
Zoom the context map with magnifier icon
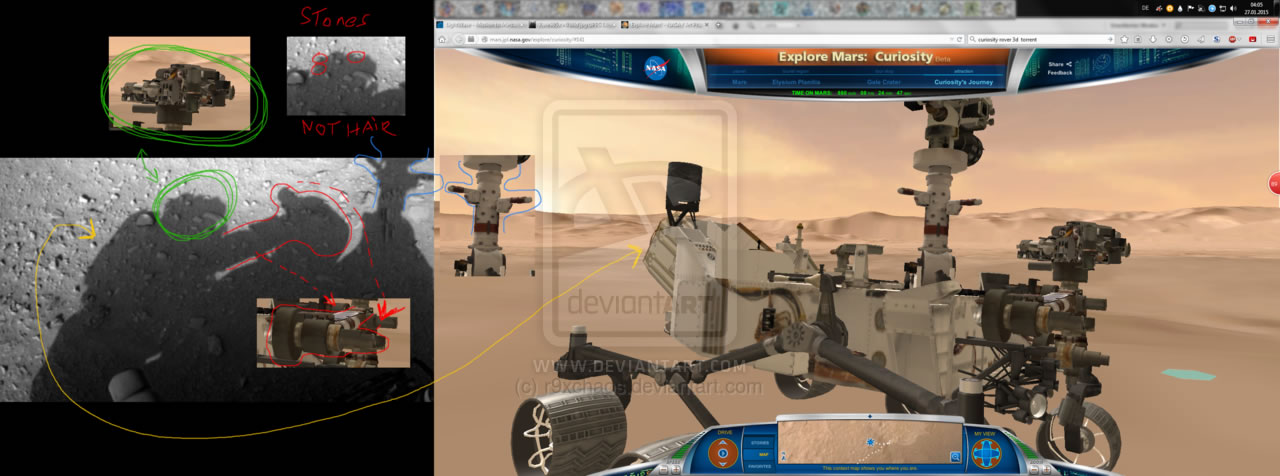click(x=955, y=457)
